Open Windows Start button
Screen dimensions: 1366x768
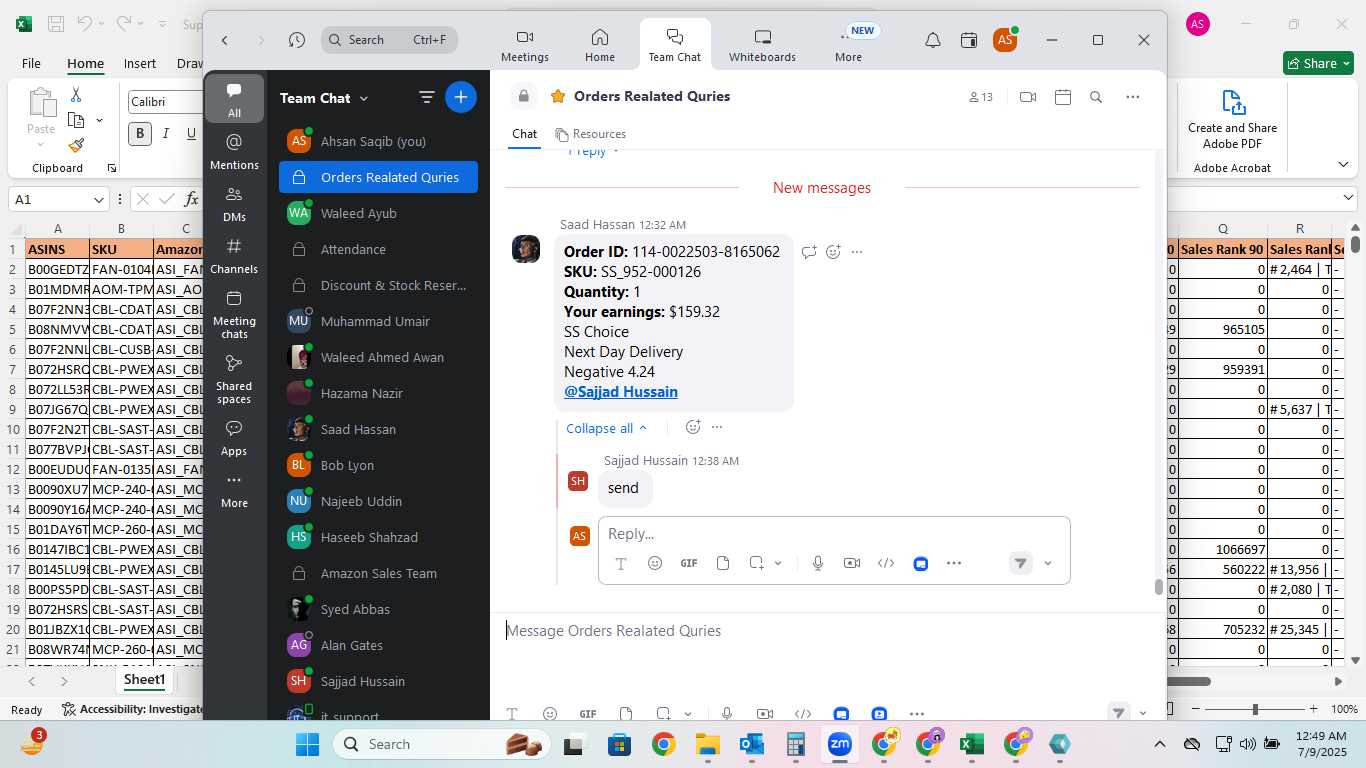(307, 744)
